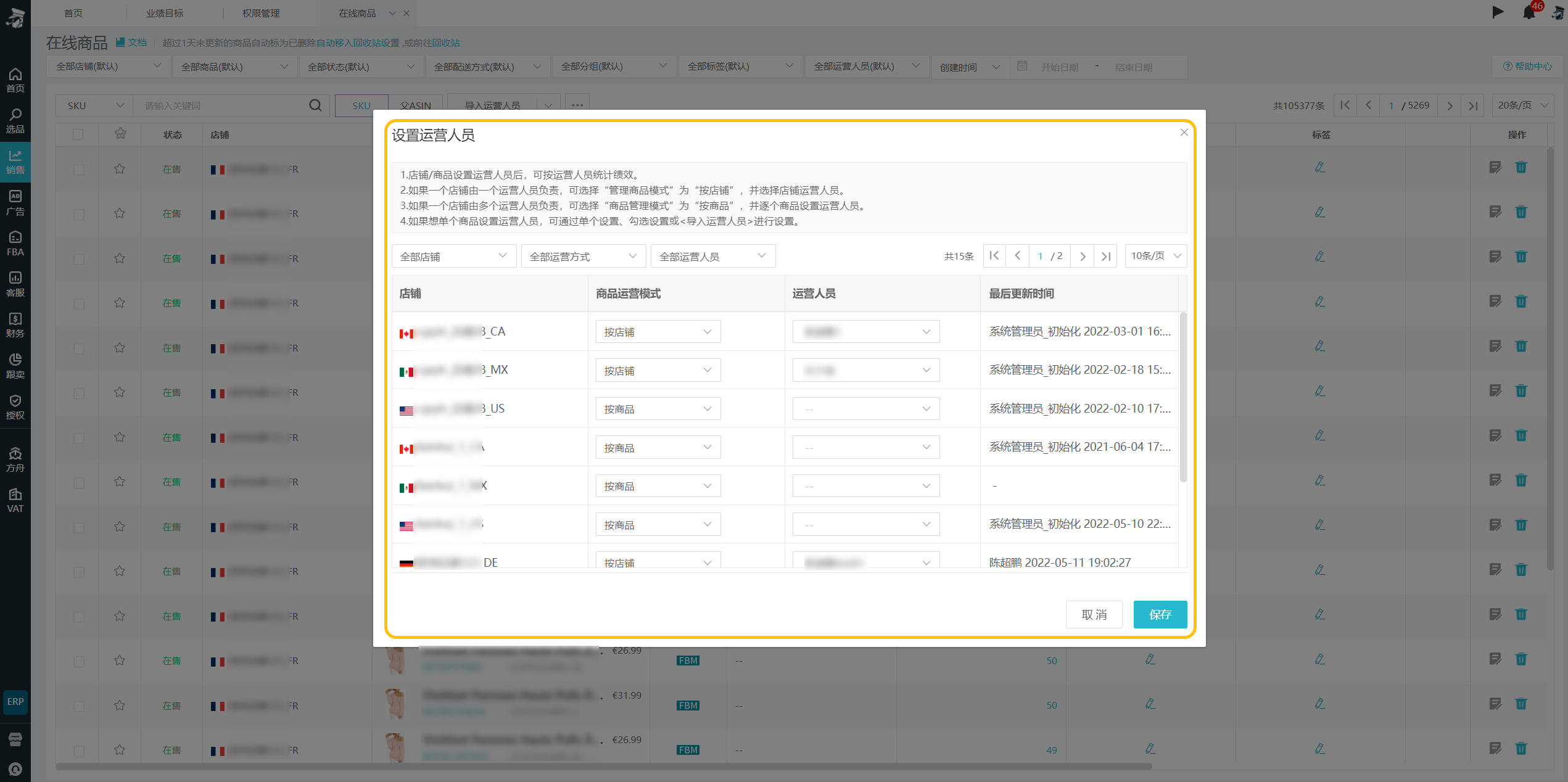
Task: Open the 销售 sales icon in sidebar
Action: coord(15,162)
